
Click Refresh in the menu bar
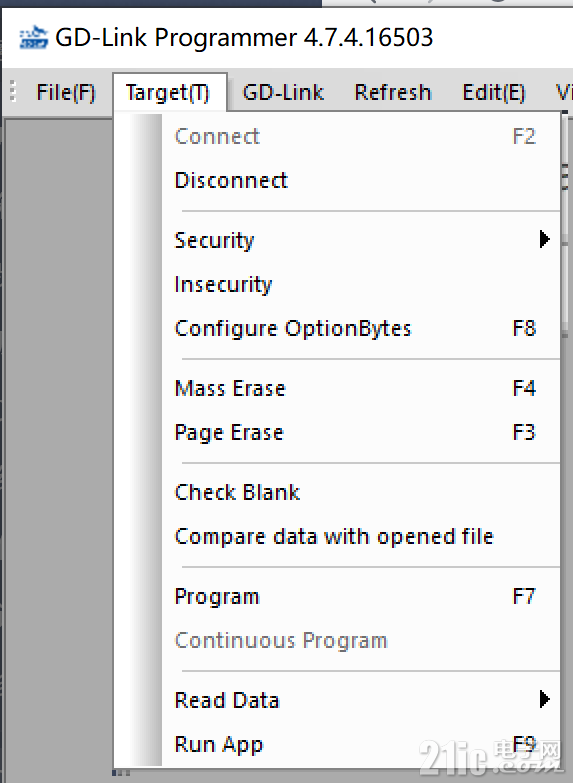coord(393,92)
